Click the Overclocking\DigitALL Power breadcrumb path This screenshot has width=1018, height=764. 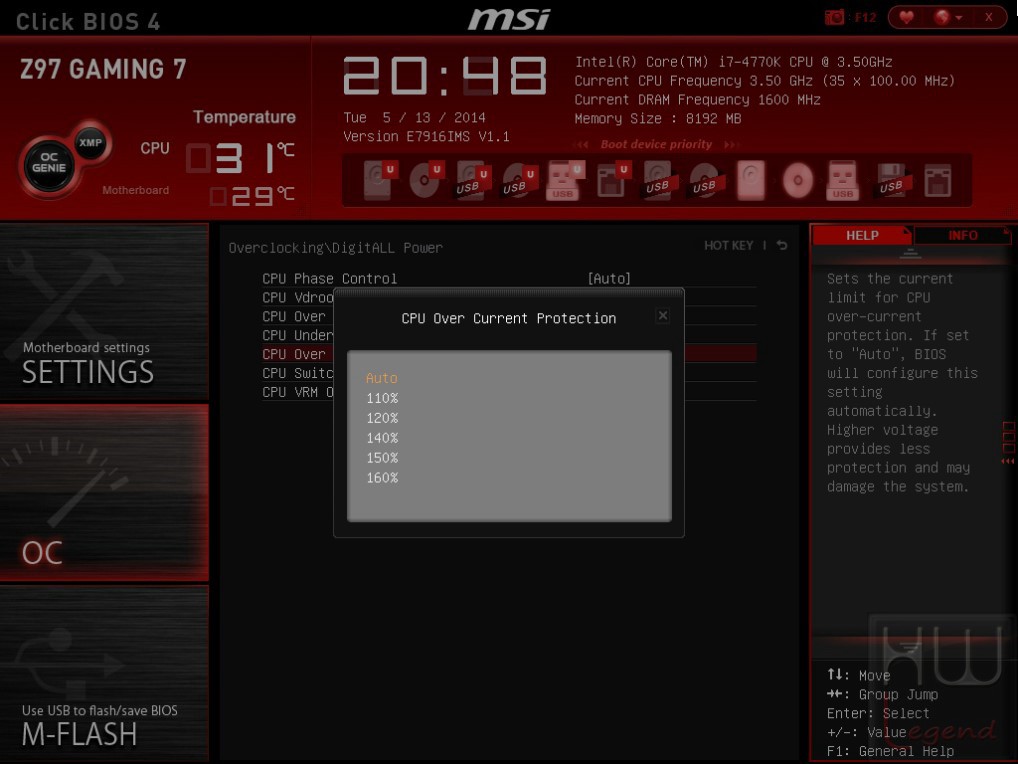pyautogui.click(x=336, y=247)
